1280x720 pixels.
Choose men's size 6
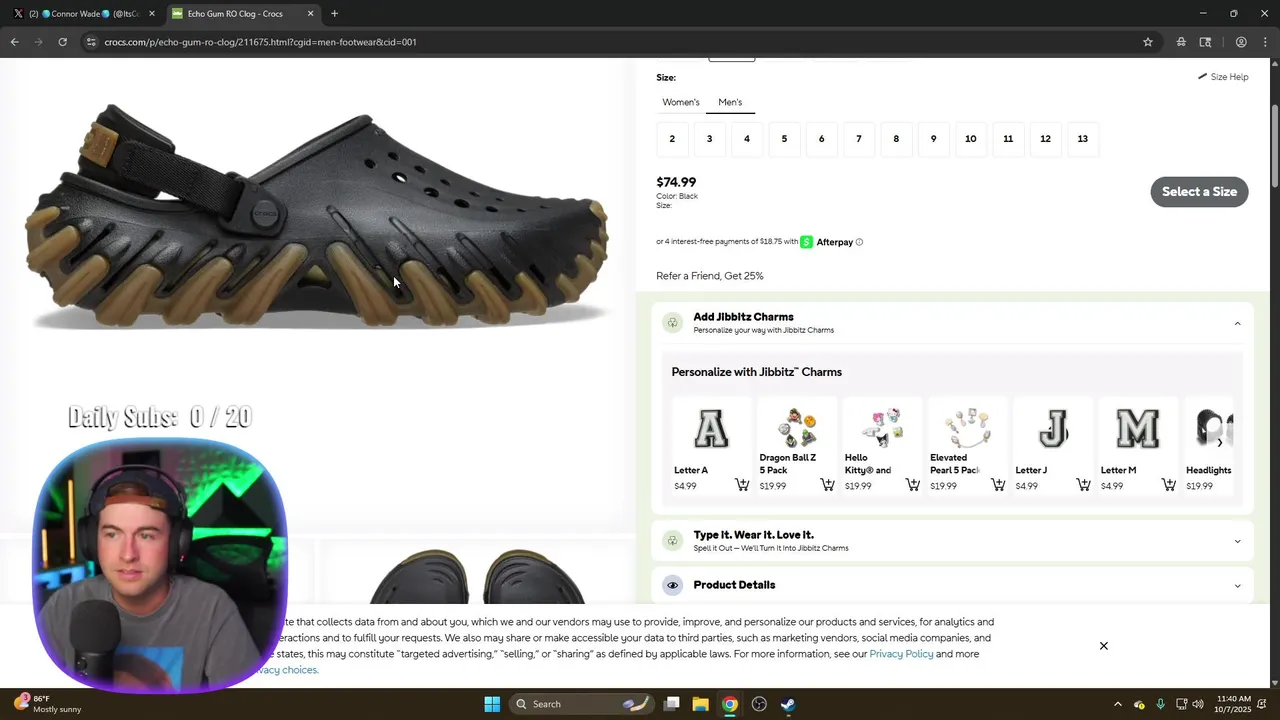(x=821, y=139)
